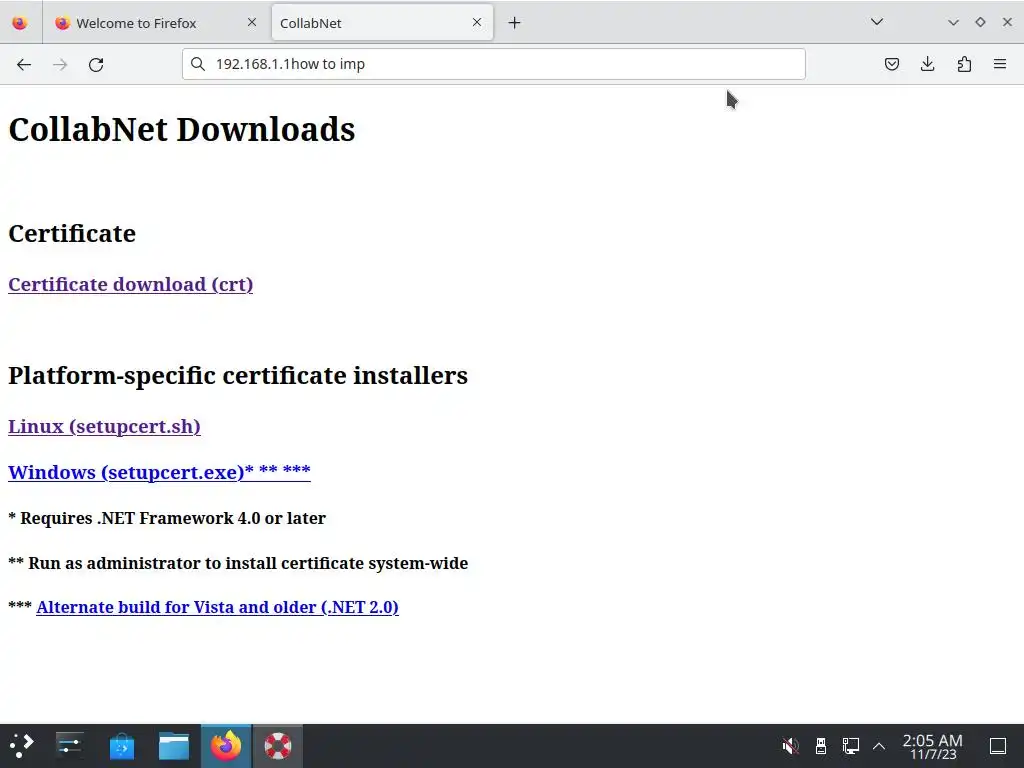Open the Save to Pocket button
The image size is (1024, 768).
[x=891, y=64]
